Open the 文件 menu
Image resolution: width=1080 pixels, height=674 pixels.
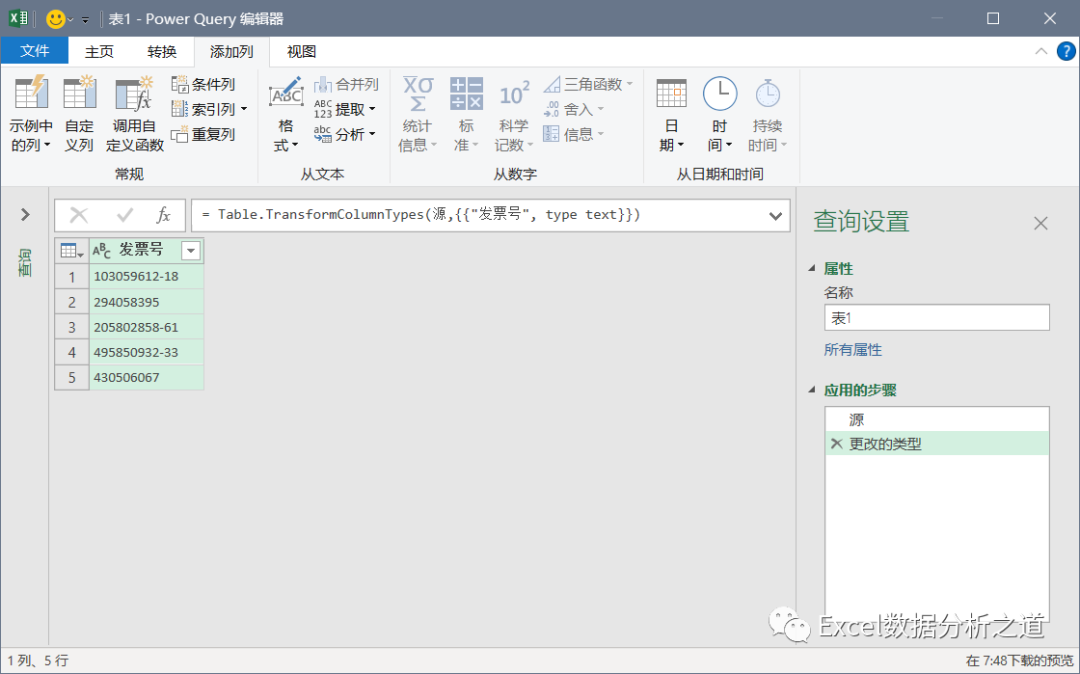click(34, 51)
